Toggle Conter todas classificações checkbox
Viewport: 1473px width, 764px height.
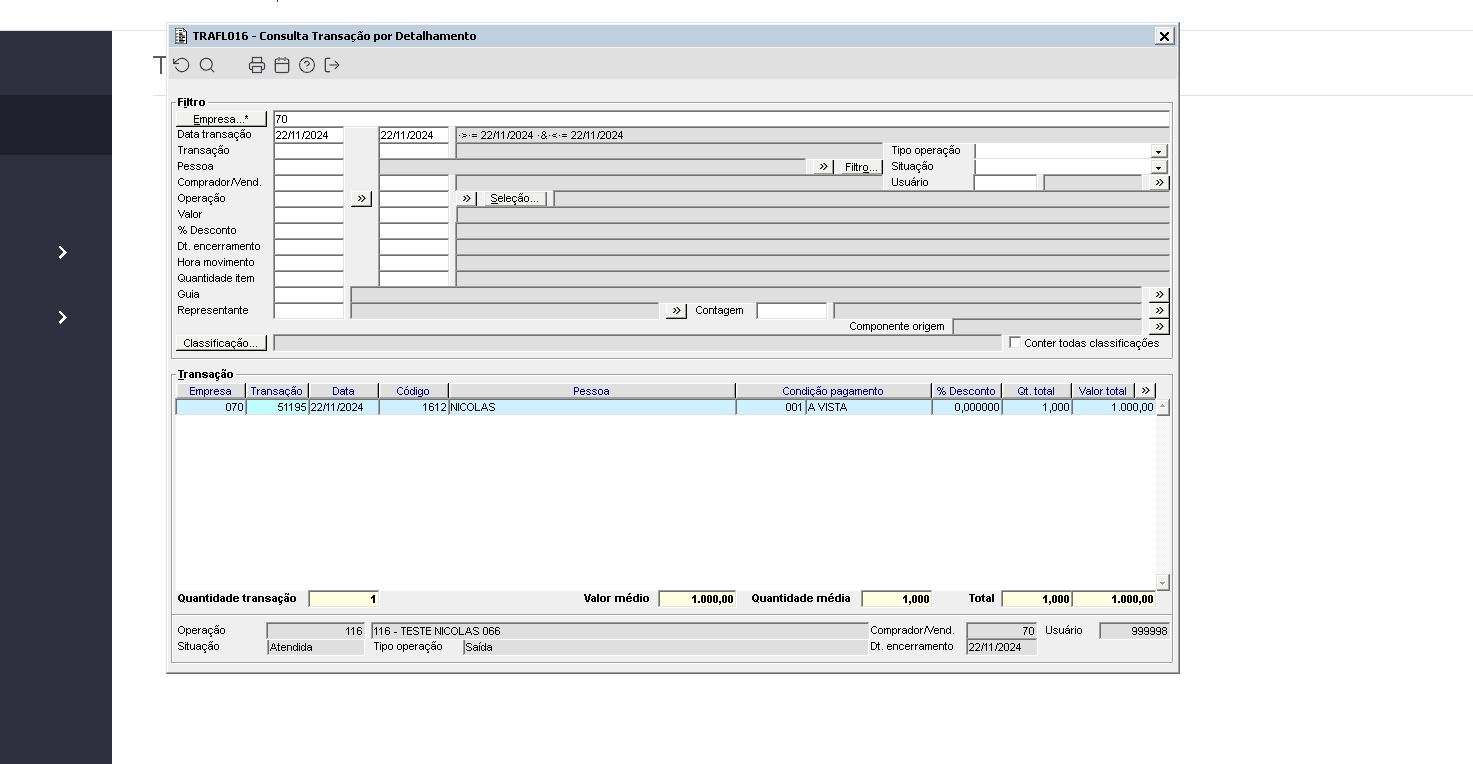click(1016, 343)
